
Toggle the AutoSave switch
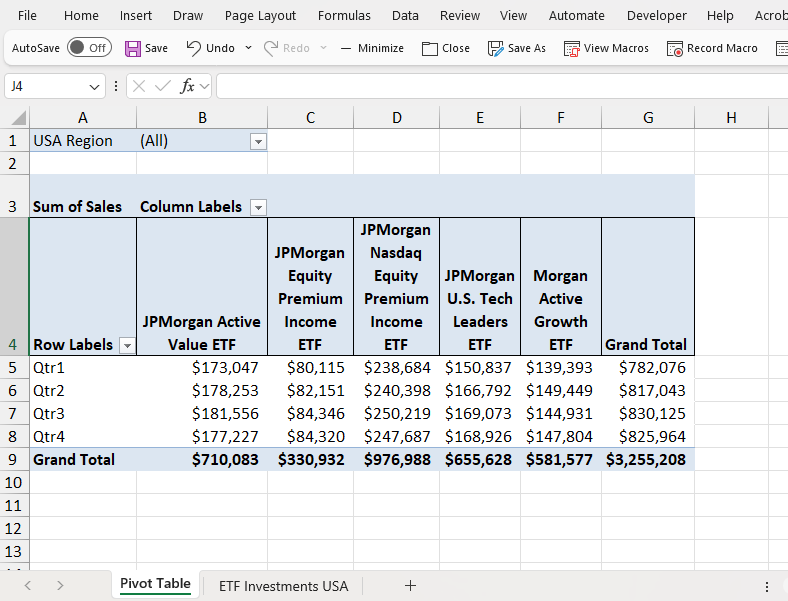(90, 48)
